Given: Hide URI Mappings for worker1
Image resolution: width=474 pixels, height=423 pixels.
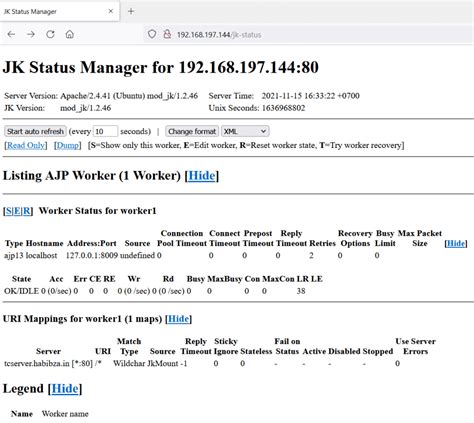Looking at the screenshot, I should (178, 319).
